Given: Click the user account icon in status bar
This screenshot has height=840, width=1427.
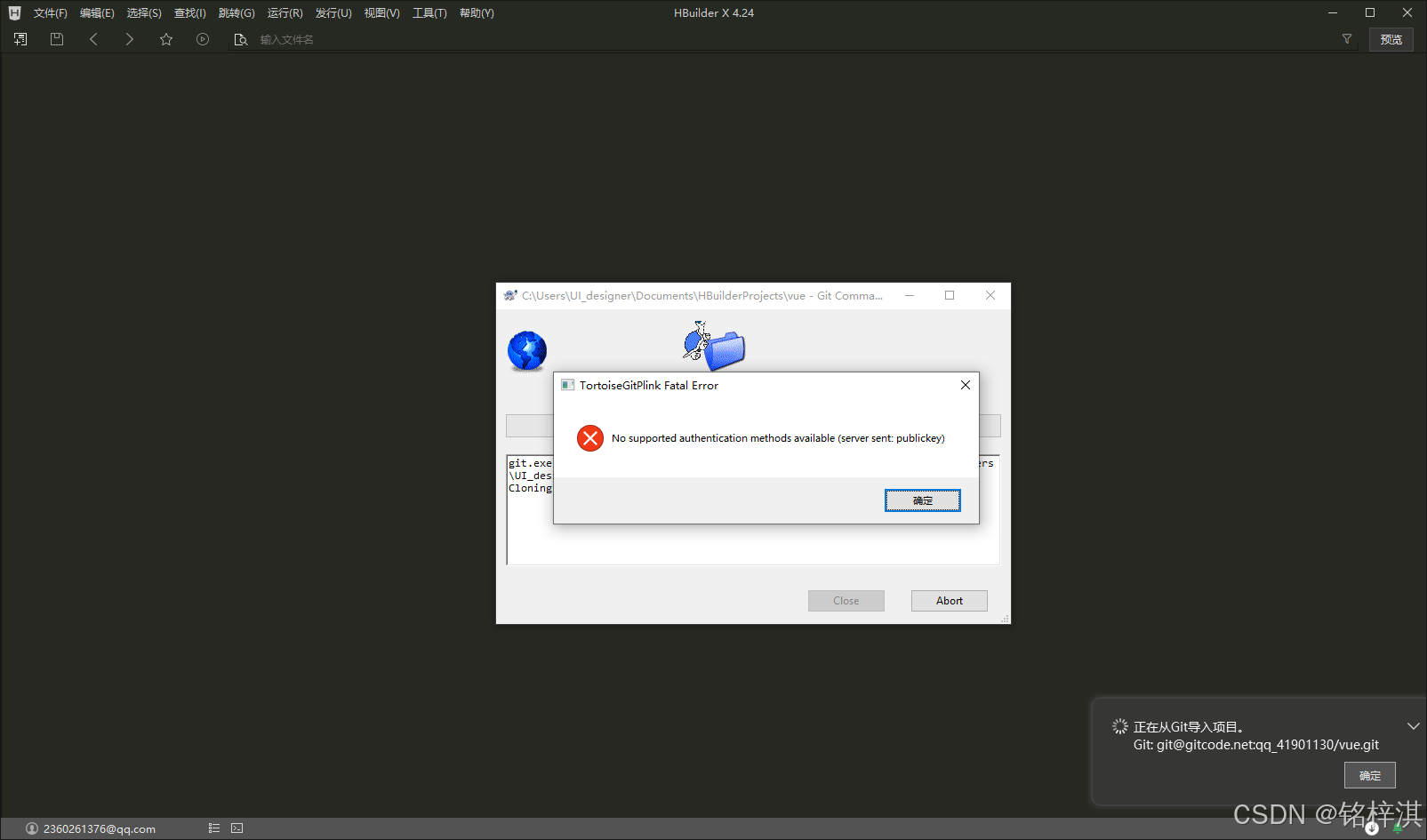Looking at the screenshot, I should click(x=32, y=828).
